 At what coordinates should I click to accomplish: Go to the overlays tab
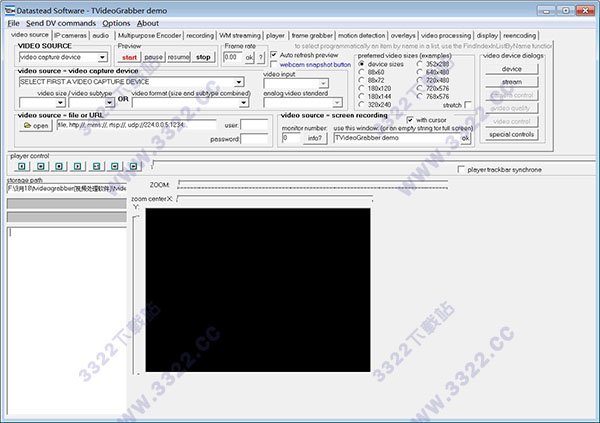(403, 36)
